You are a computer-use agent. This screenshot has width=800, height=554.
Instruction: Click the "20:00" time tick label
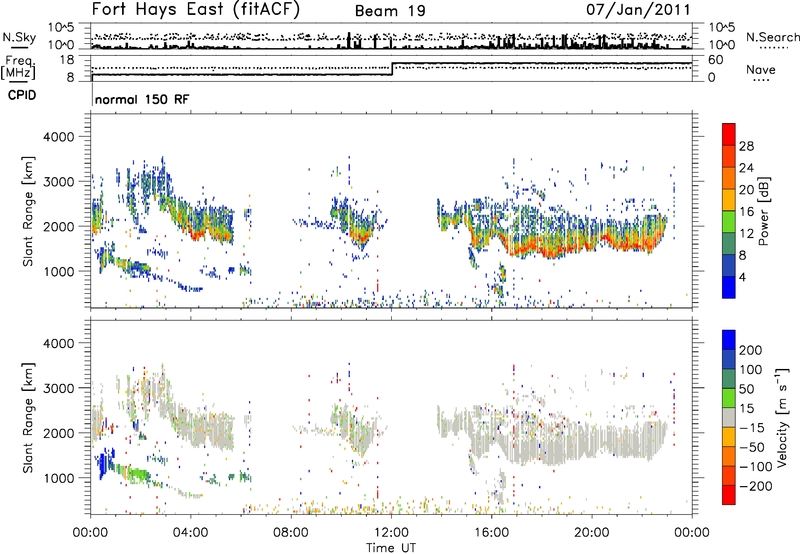point(592,533)
